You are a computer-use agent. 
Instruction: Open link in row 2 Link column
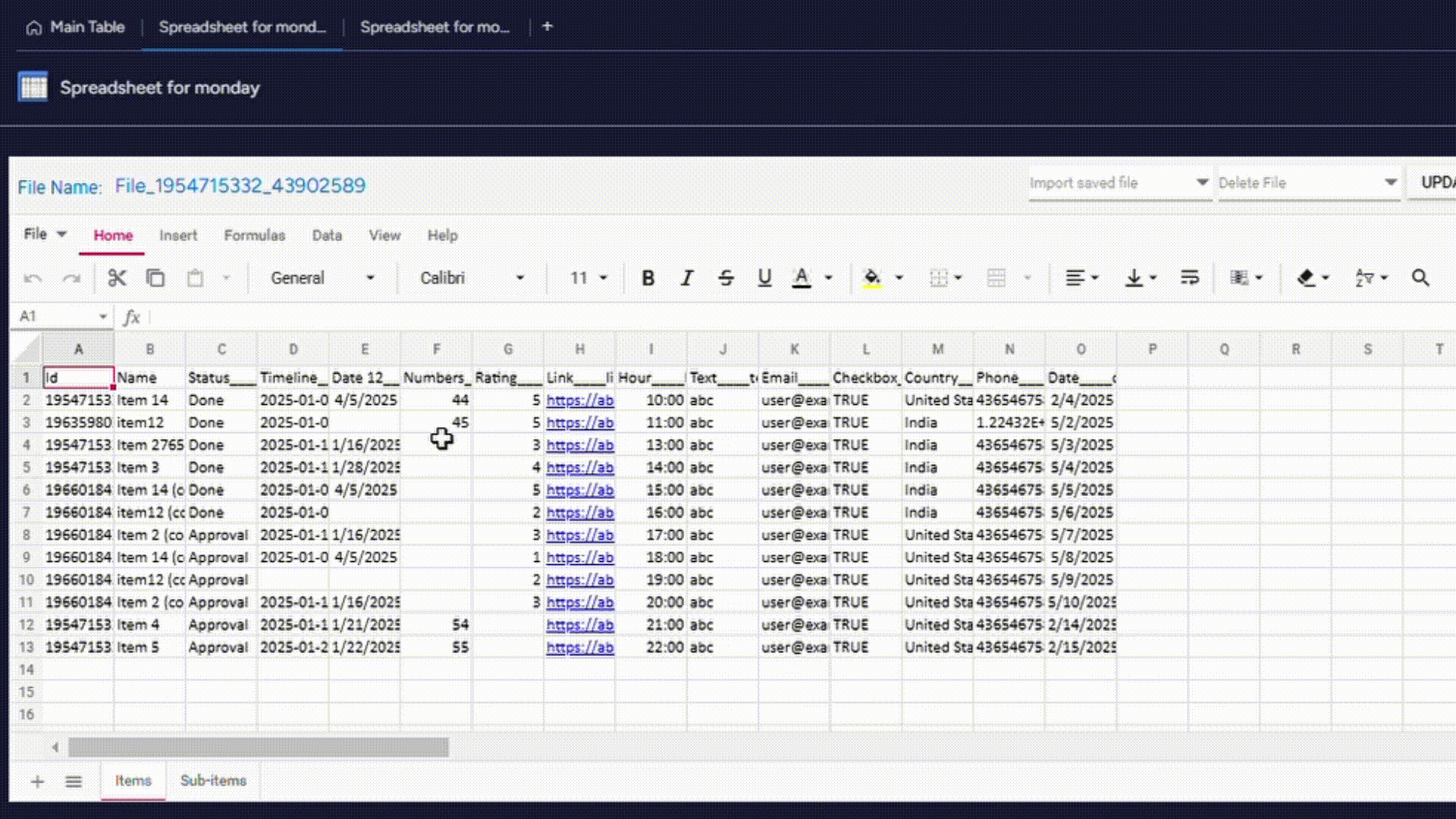[x=580, y=400]
